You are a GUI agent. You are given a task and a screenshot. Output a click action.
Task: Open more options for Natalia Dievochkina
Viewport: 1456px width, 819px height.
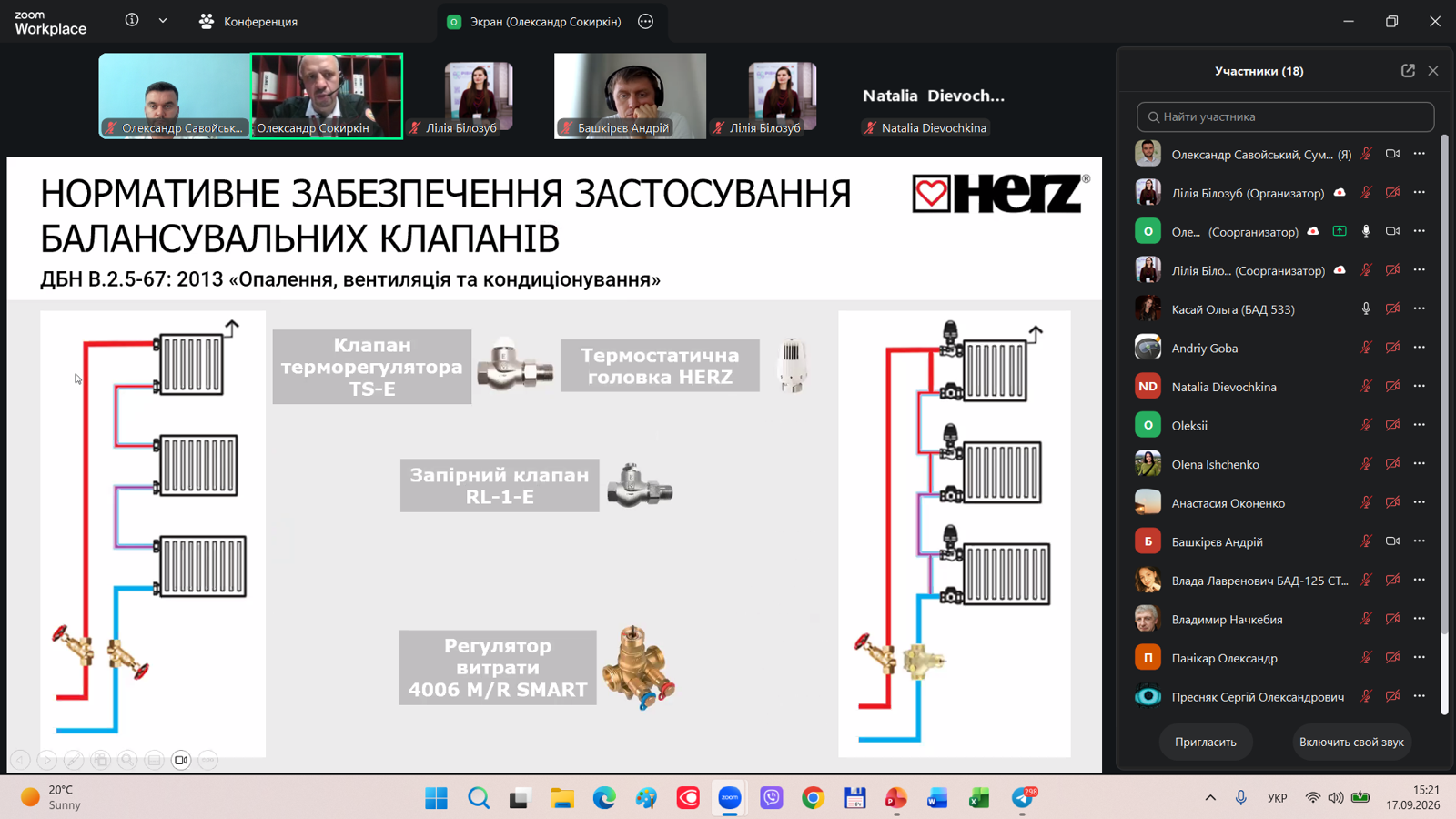tap(1420, 387)
